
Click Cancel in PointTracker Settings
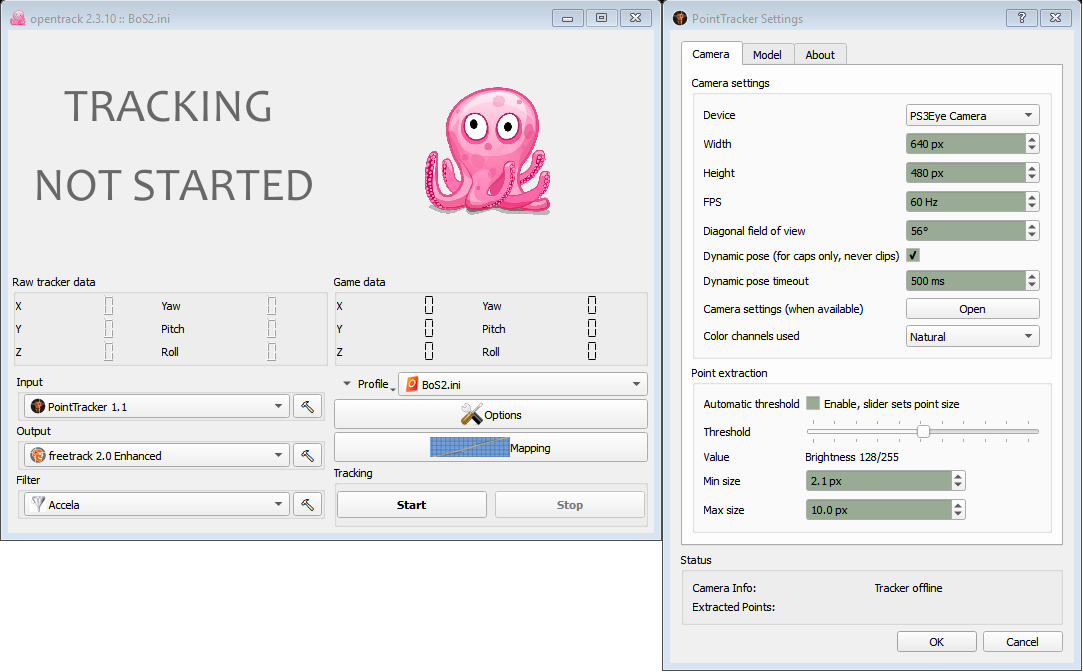click(1022, 642)
